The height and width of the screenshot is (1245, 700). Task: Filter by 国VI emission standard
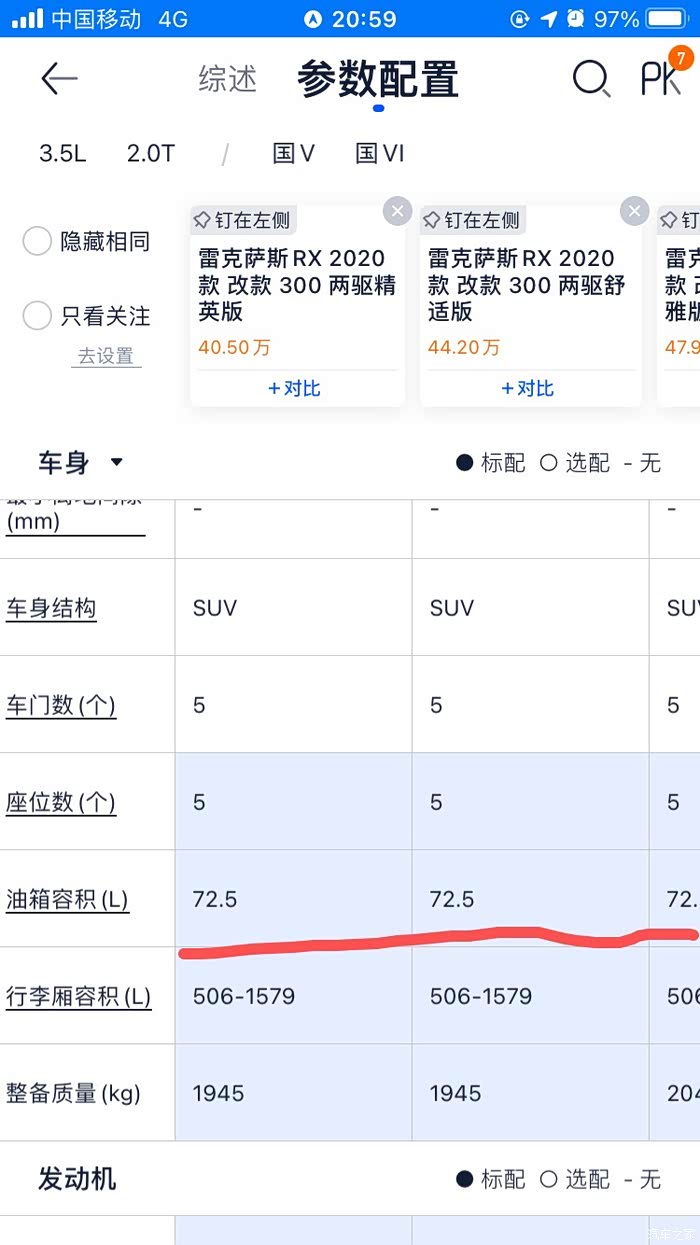(x=379, y=153)
